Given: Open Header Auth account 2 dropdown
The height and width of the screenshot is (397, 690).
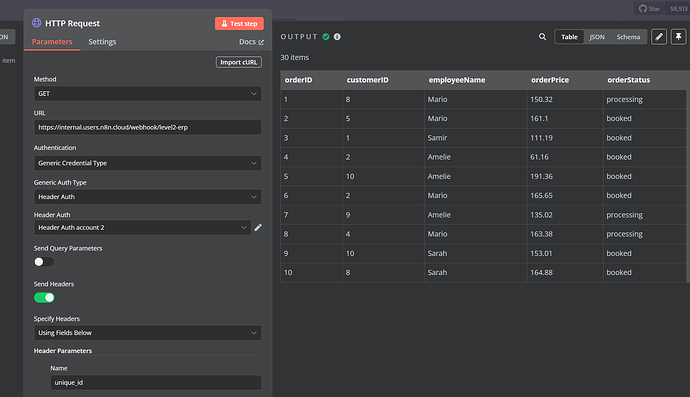Looking at the screenshot, I should point(142,228).
